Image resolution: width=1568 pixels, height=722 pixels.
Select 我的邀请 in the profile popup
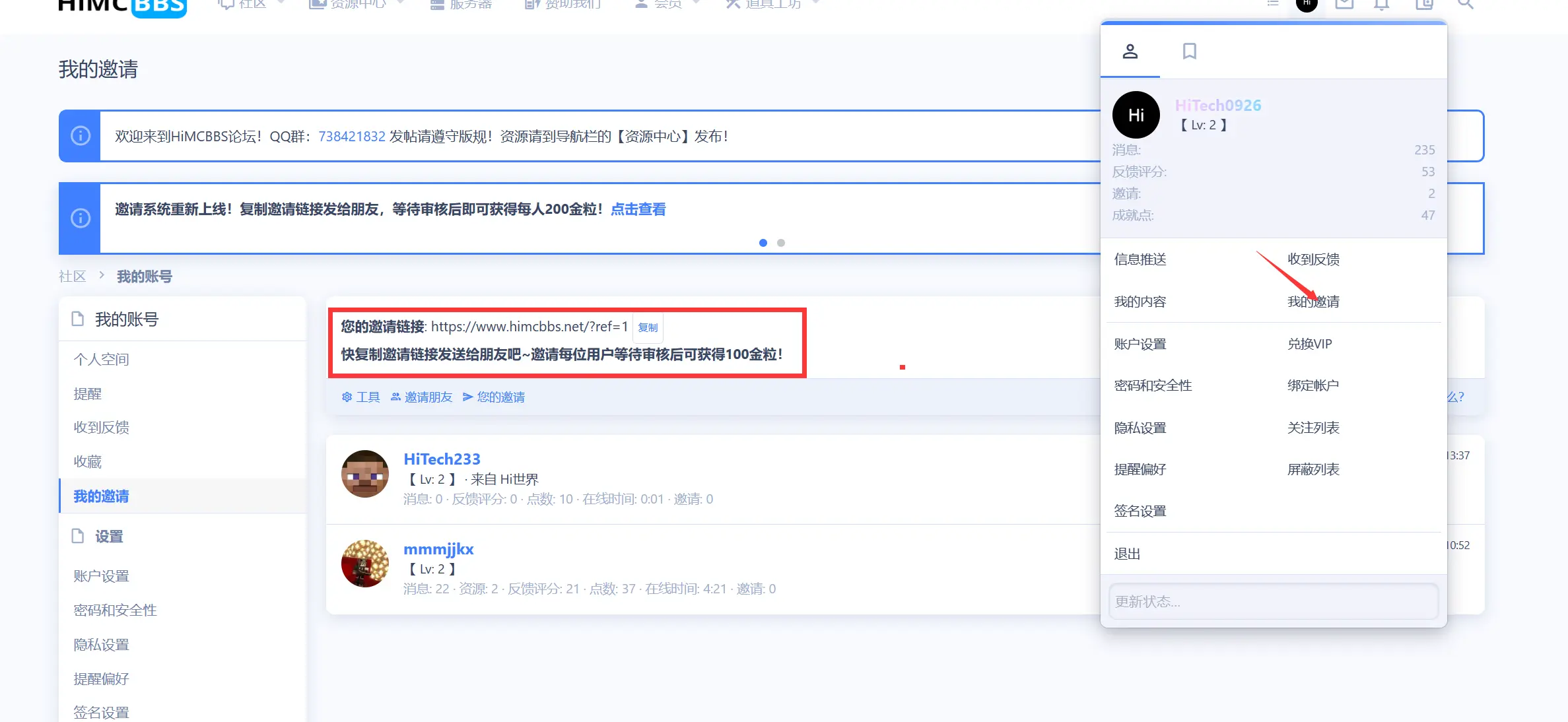tap(1314, 301)
